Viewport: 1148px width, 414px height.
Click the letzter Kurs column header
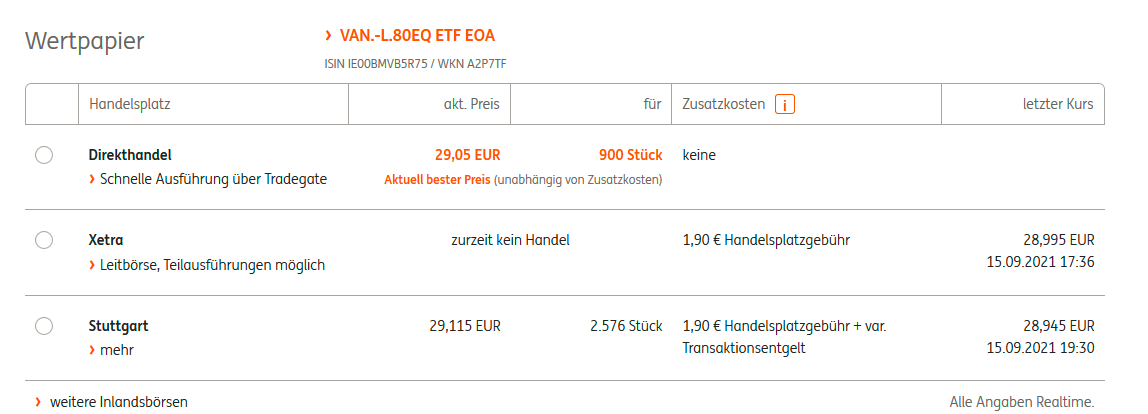[x=1057, y=104]
